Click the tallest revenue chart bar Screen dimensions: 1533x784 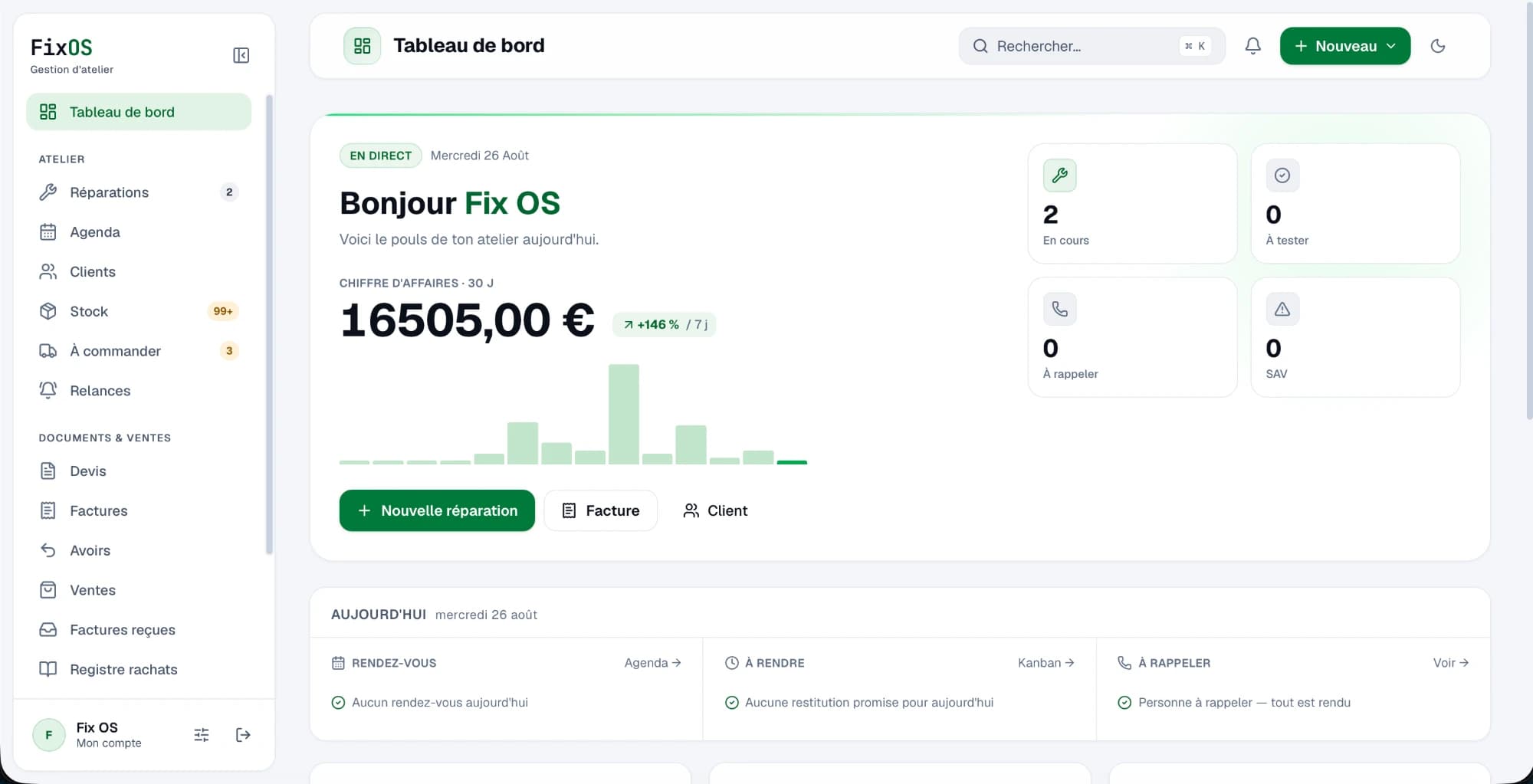click(x=624, y=414)
